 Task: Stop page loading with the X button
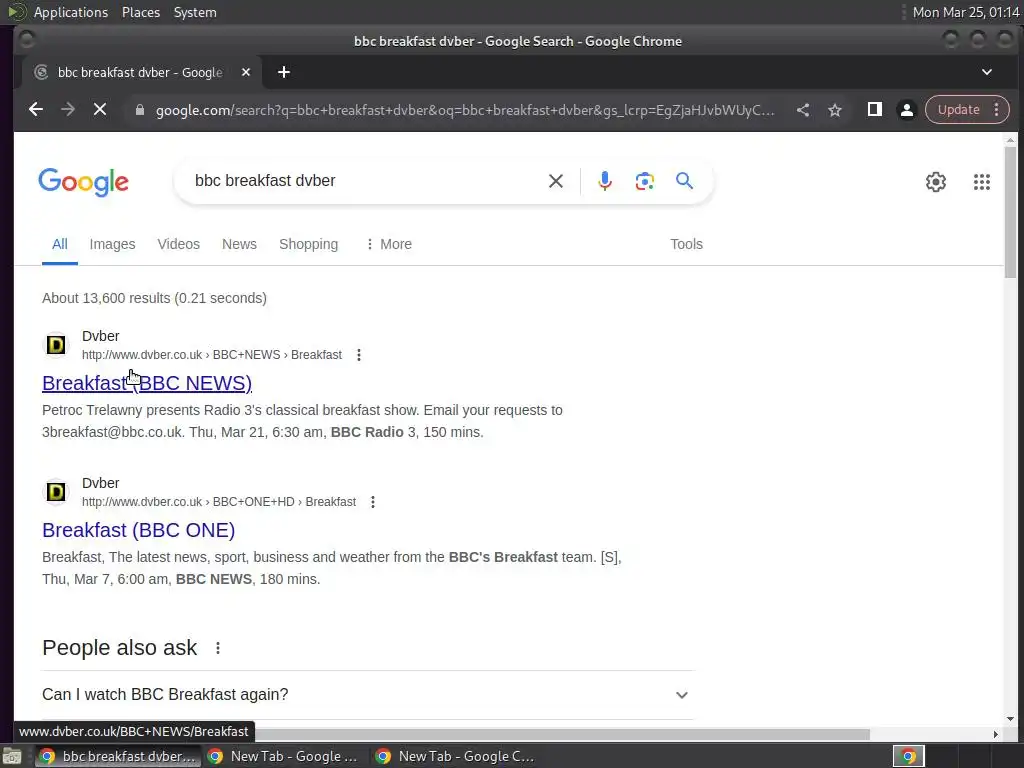[x=100, y=110]
